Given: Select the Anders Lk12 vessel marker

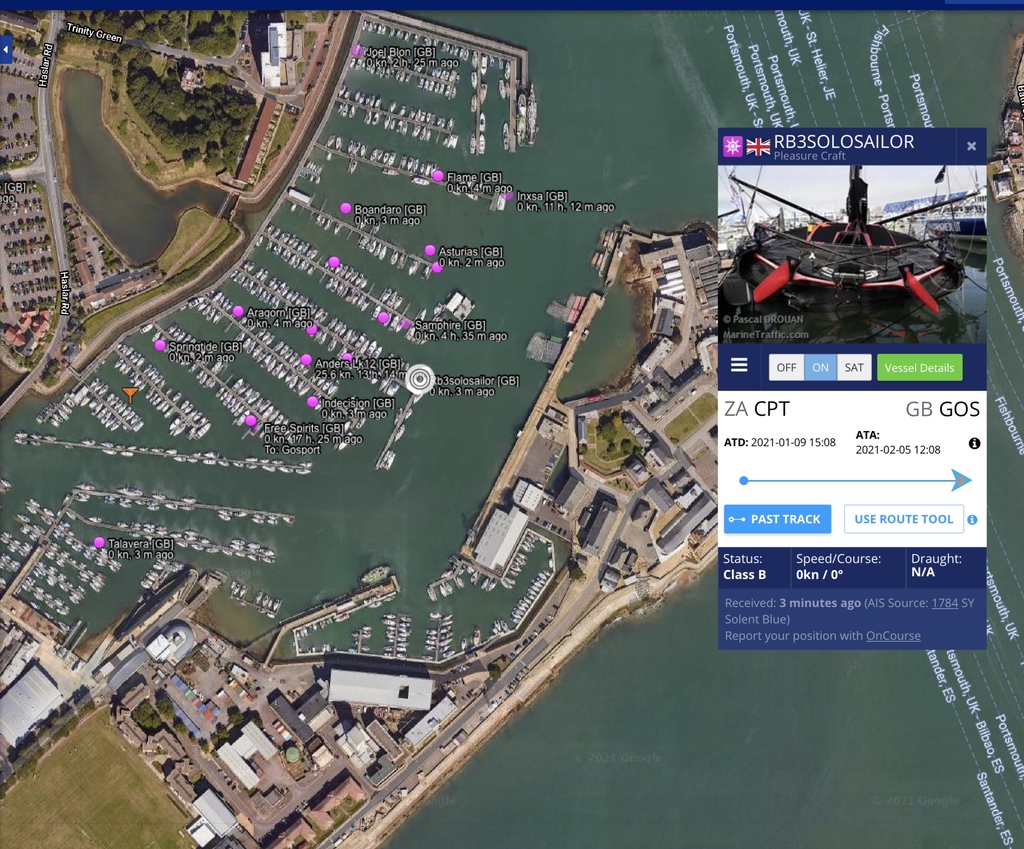Looking at the screenshot, I should pos(306,360).
